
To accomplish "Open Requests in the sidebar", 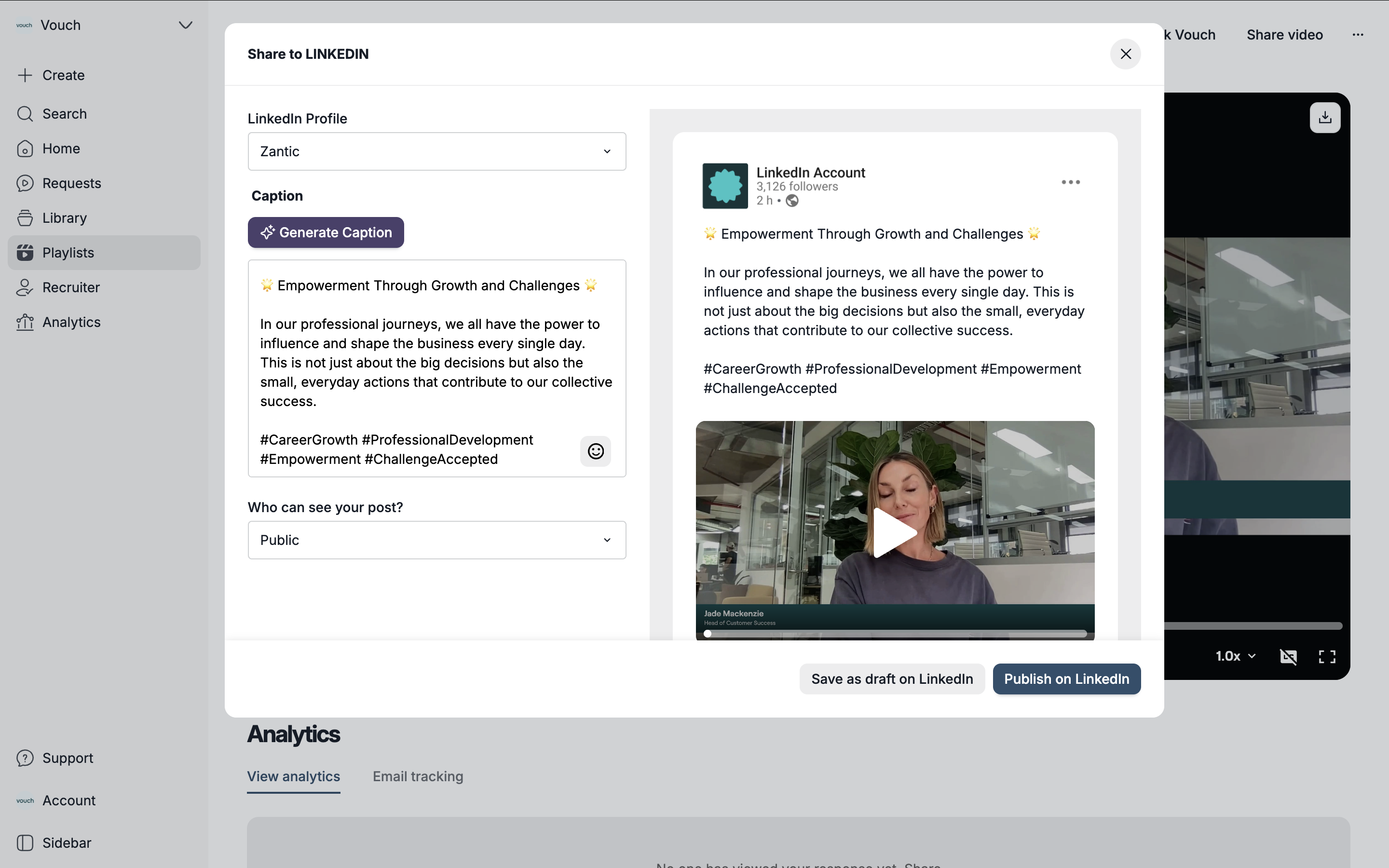I will point(104,183).
